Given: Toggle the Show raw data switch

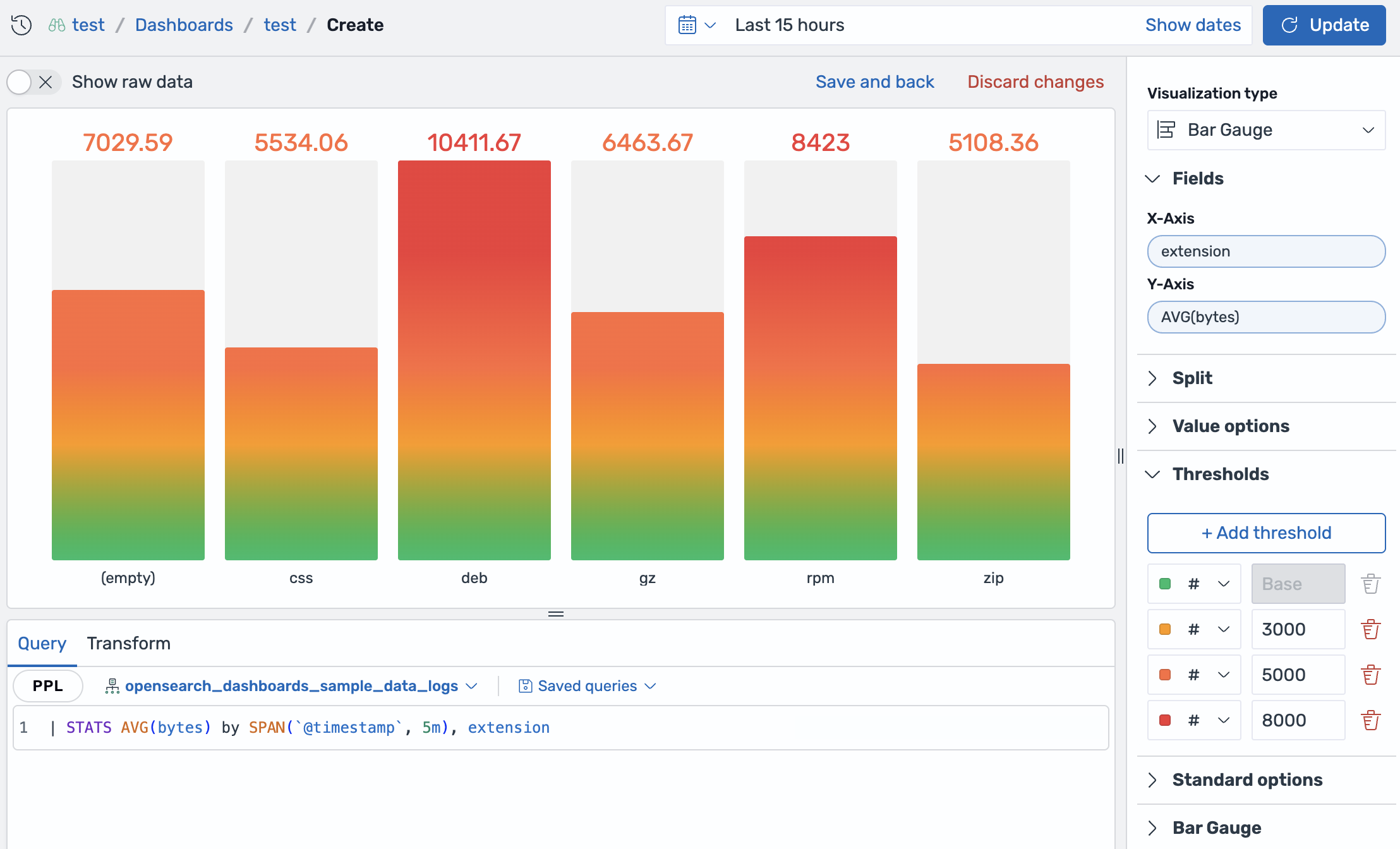Looking at the screenshot, I should pos(33,82).
